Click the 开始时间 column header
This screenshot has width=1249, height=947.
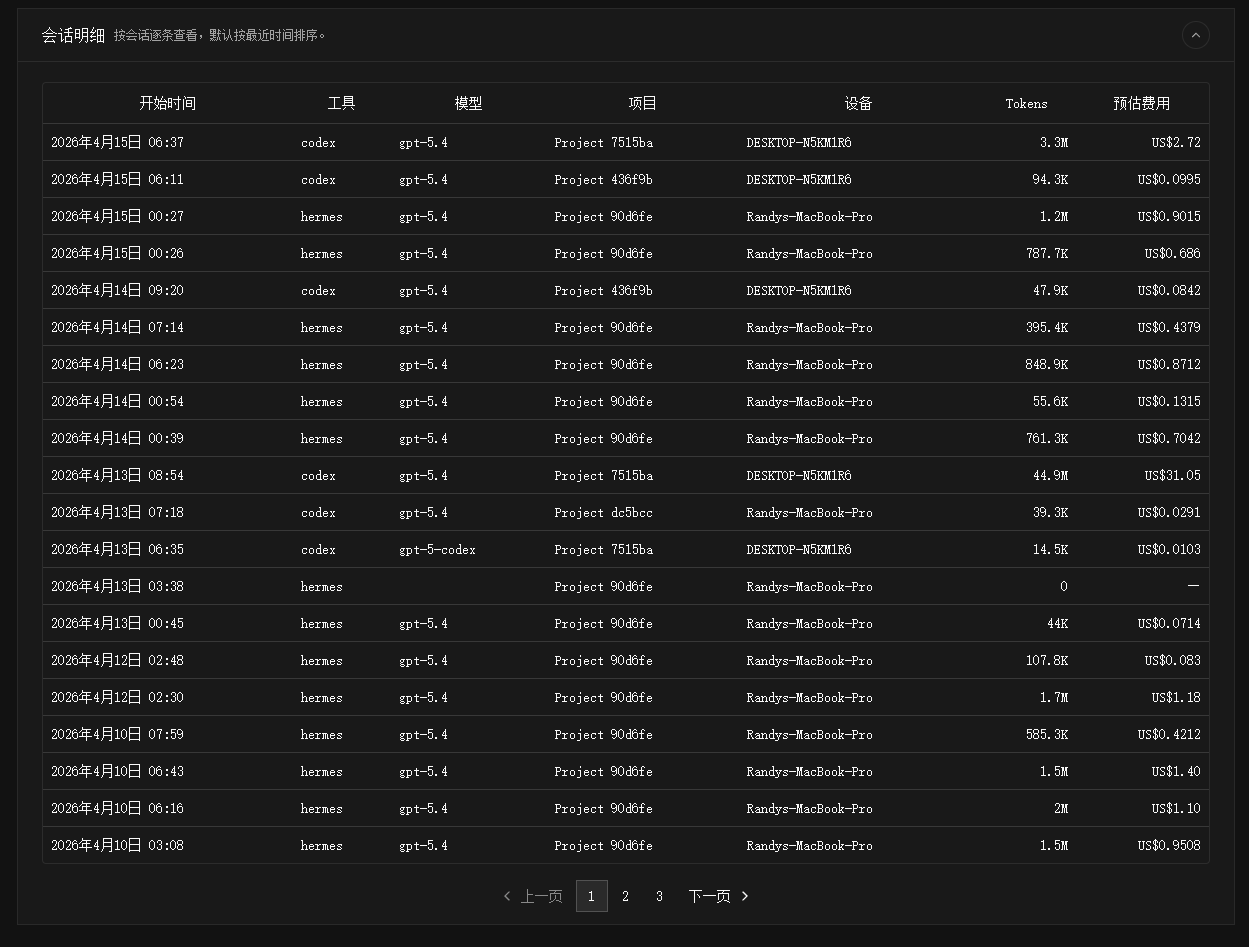click(x=167, y=103)
